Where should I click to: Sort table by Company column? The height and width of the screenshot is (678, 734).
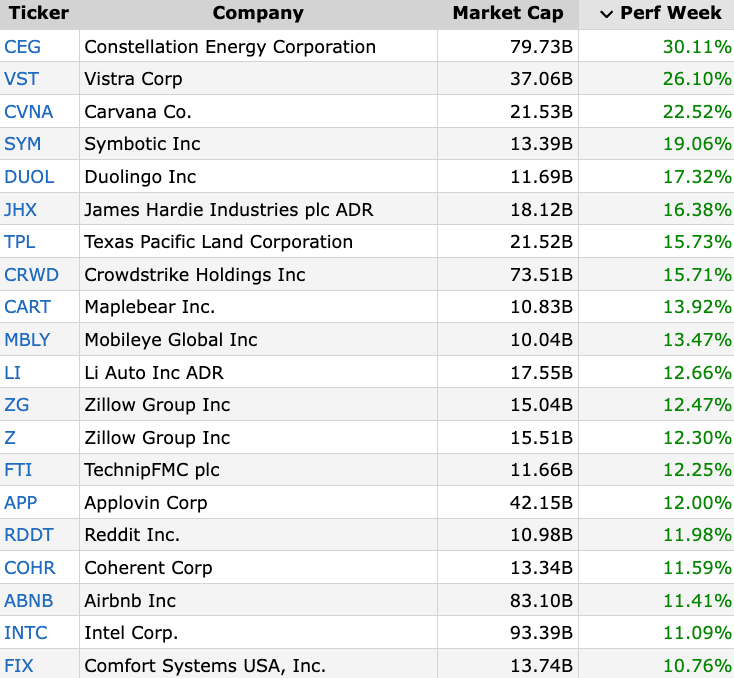click(x=258, y=13)
